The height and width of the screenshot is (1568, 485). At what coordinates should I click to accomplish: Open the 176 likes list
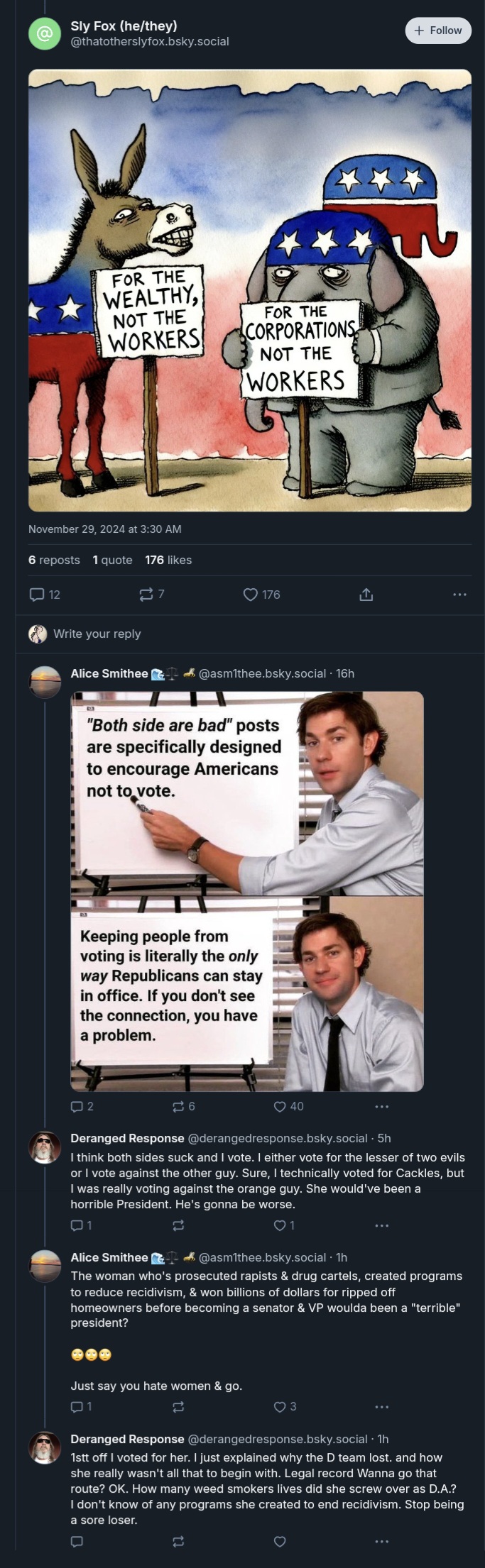pos(168,560)
